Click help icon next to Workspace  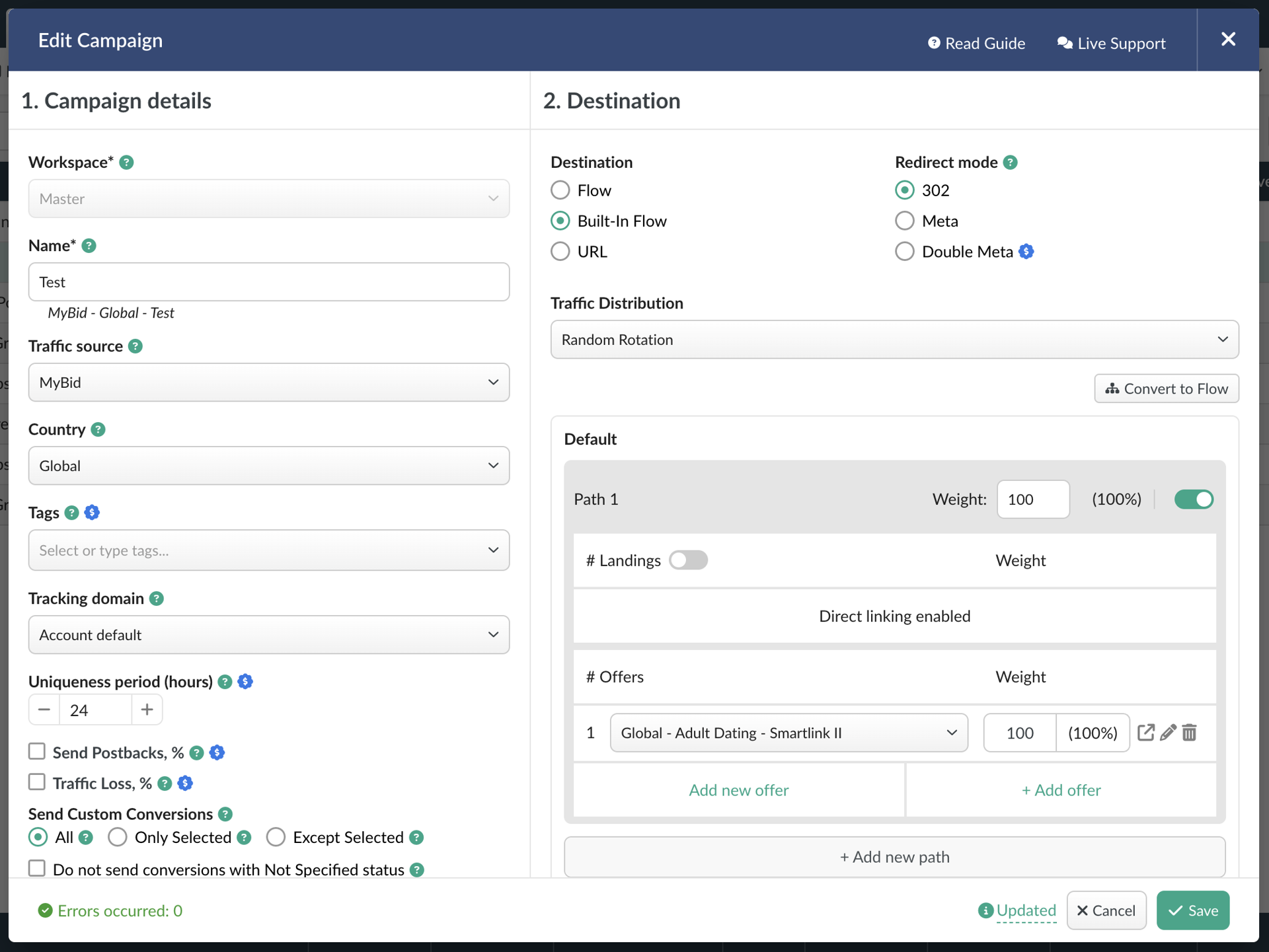pyautogui.click(x=126, y=163)
